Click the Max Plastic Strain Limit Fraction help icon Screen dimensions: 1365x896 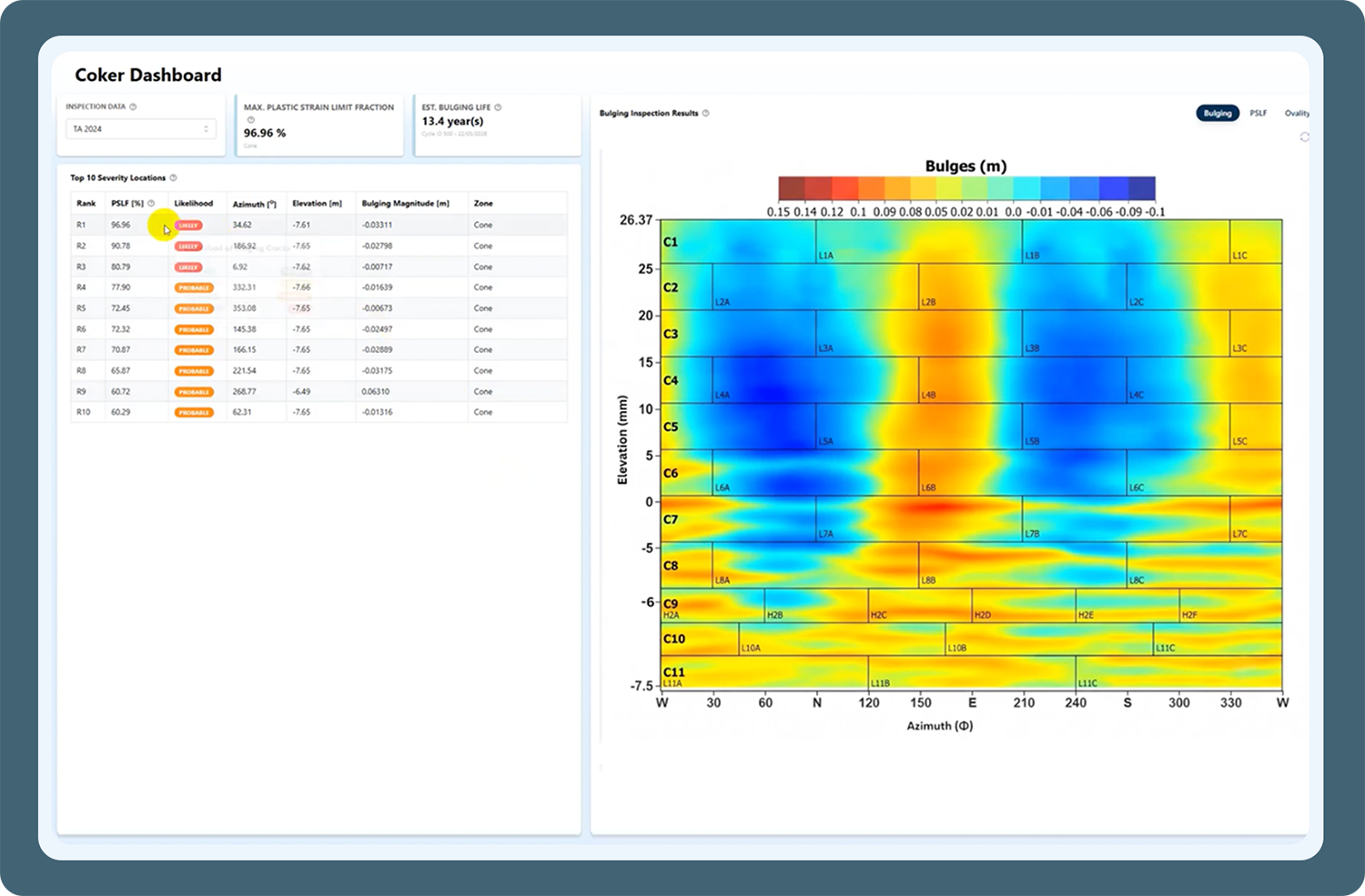click(x=250, y=119)
